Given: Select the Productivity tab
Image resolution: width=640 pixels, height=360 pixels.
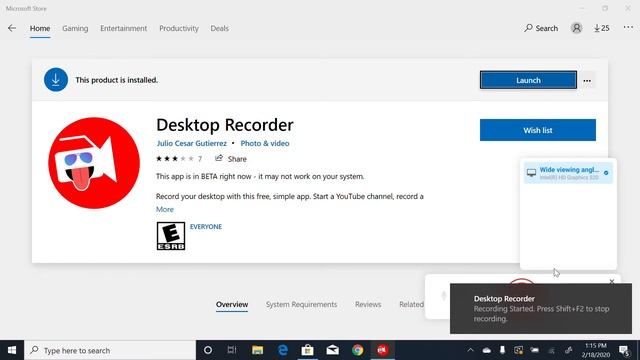Looking at the screenshot, I should tap(179, 28).
